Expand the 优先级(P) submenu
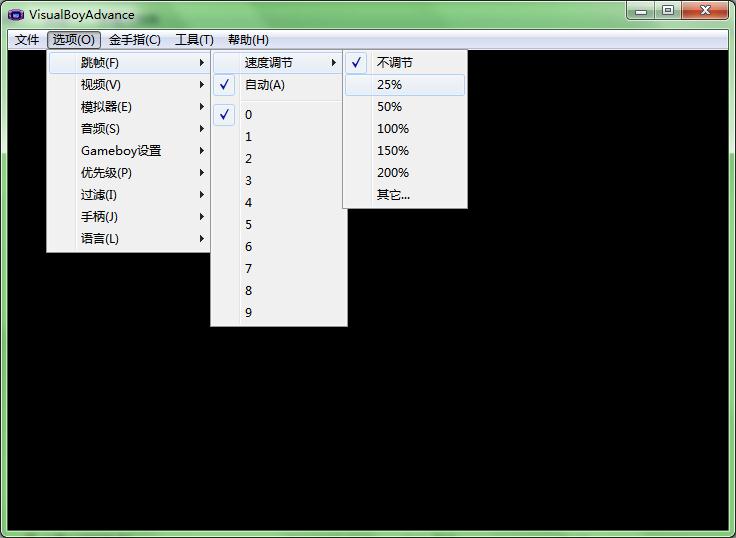 (129, 173)
